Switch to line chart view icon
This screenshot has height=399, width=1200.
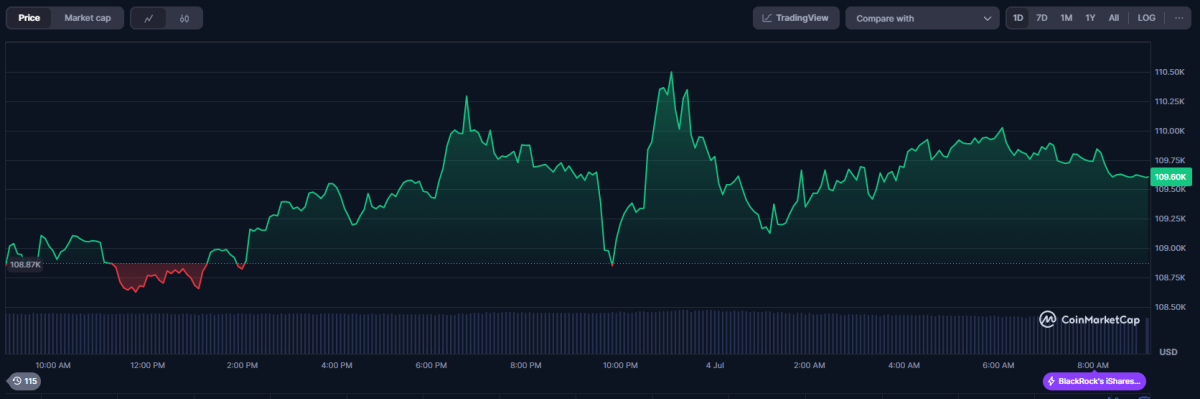tap(148, 18)
